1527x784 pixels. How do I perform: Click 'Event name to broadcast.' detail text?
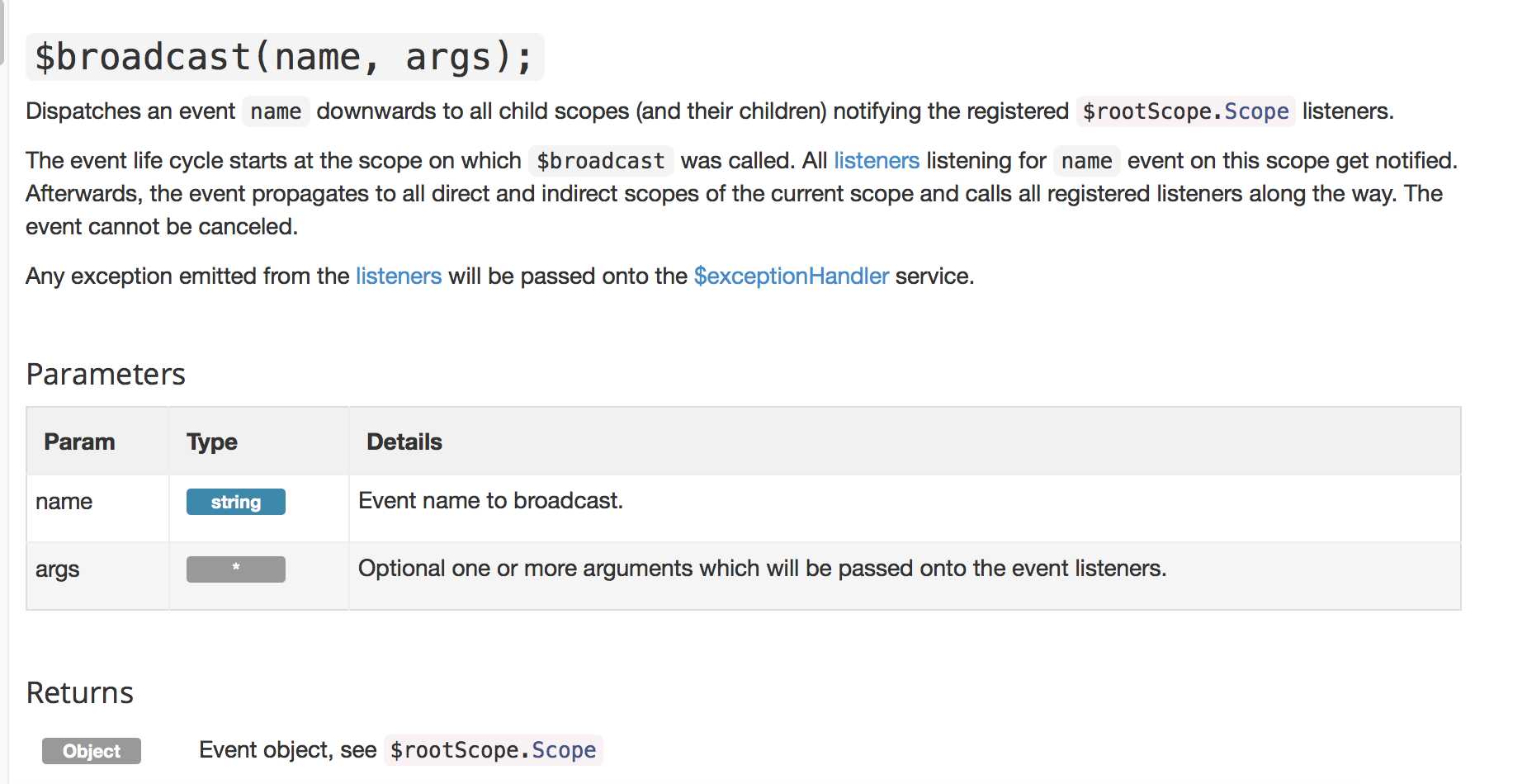(x=490, y=501)
